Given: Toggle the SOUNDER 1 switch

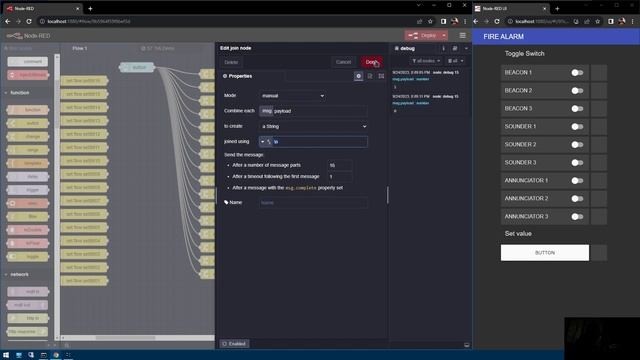Looking at the screenshot, I should click(x=577, y=127).
